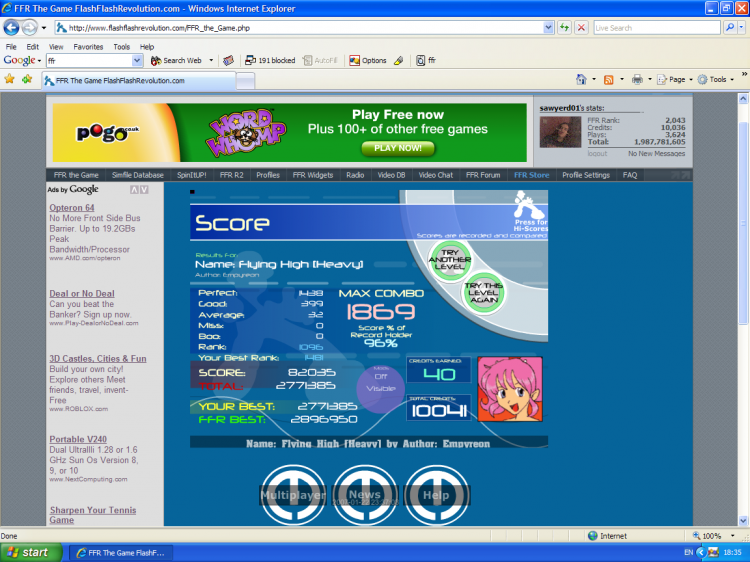The width and height of the screenshot is (750, 562).
Task: Toggle the 191 blocked popup blocker
Action: pyautogui.click(x=270, y=60)
